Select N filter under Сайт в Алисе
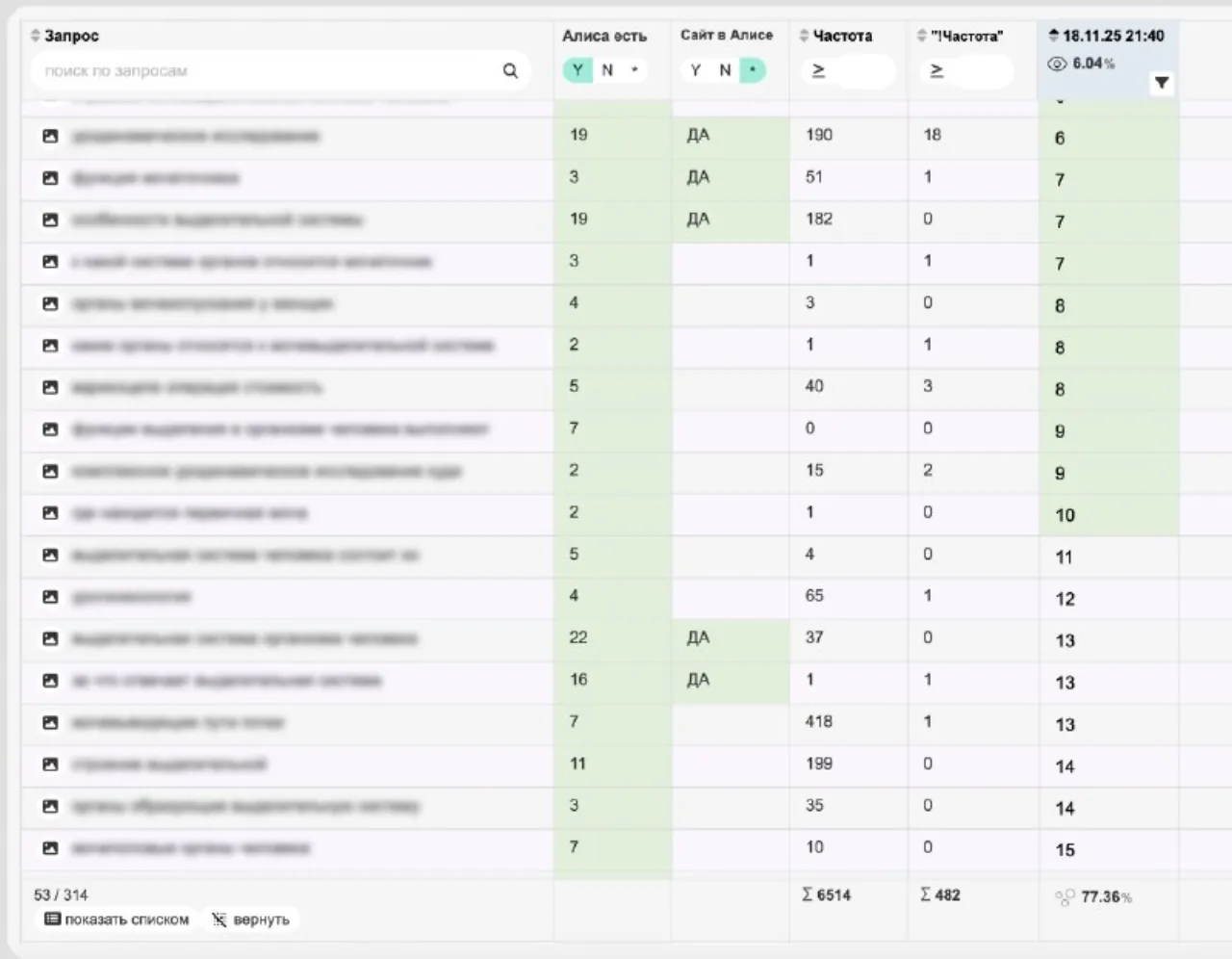The height and width of the screenshot is (959, 1232). [x=725, y=70]
